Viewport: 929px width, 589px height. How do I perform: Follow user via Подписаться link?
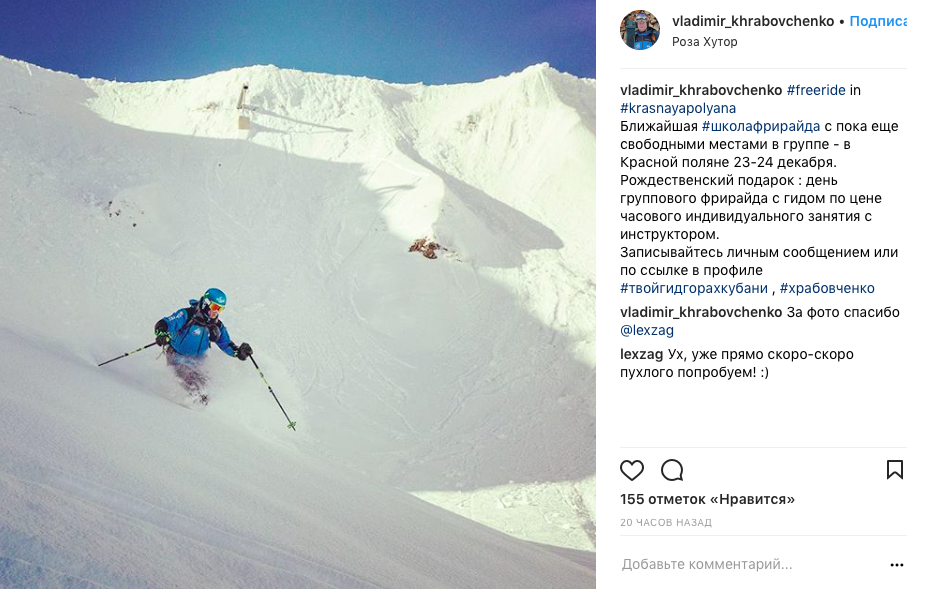tap(878, 21)
